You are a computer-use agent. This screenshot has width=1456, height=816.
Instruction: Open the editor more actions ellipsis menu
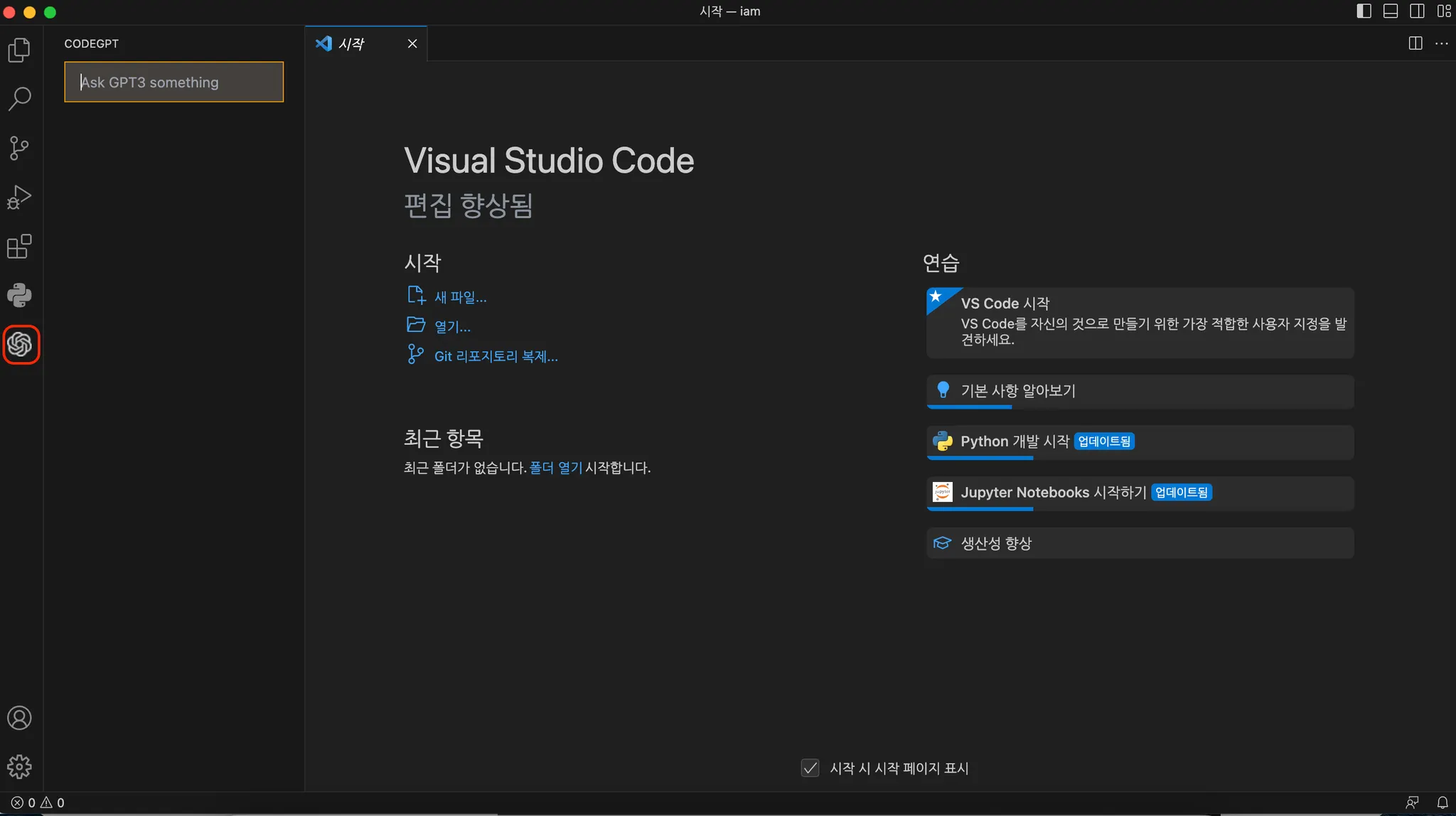coord(1441,43)
